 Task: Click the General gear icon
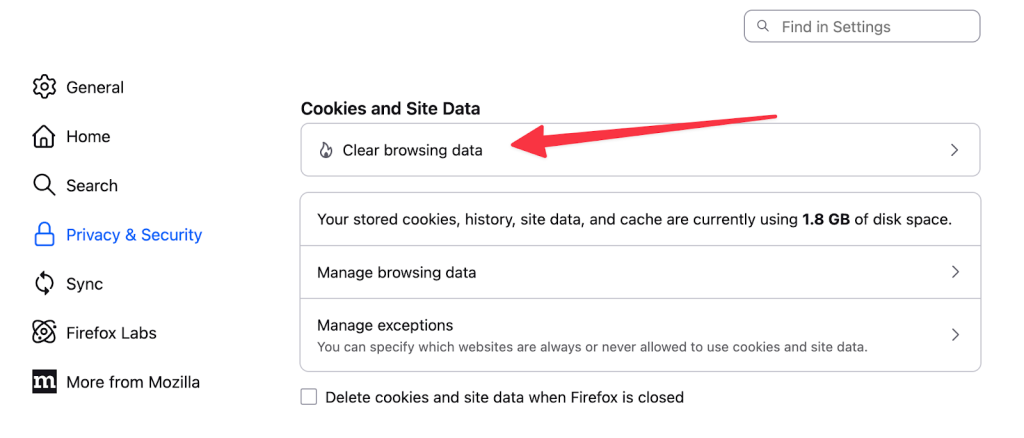(x=44, y=87)
